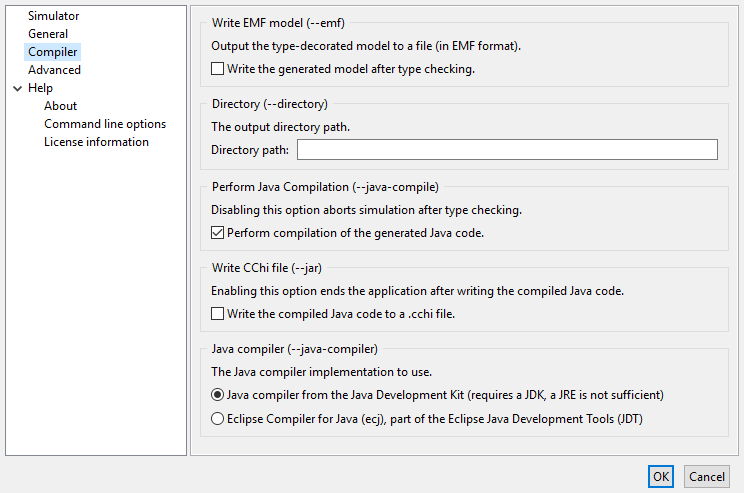Open the Simulator options page
The image size is (744, 493).
[53, 16]
